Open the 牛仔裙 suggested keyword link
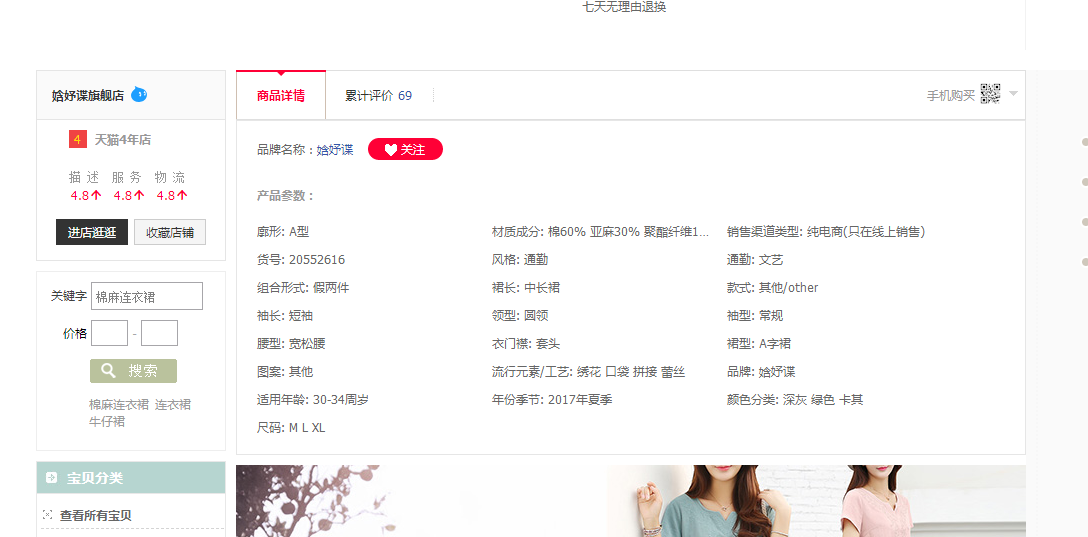The width and height of the screenshot is (1088, 537). [107, 422]
